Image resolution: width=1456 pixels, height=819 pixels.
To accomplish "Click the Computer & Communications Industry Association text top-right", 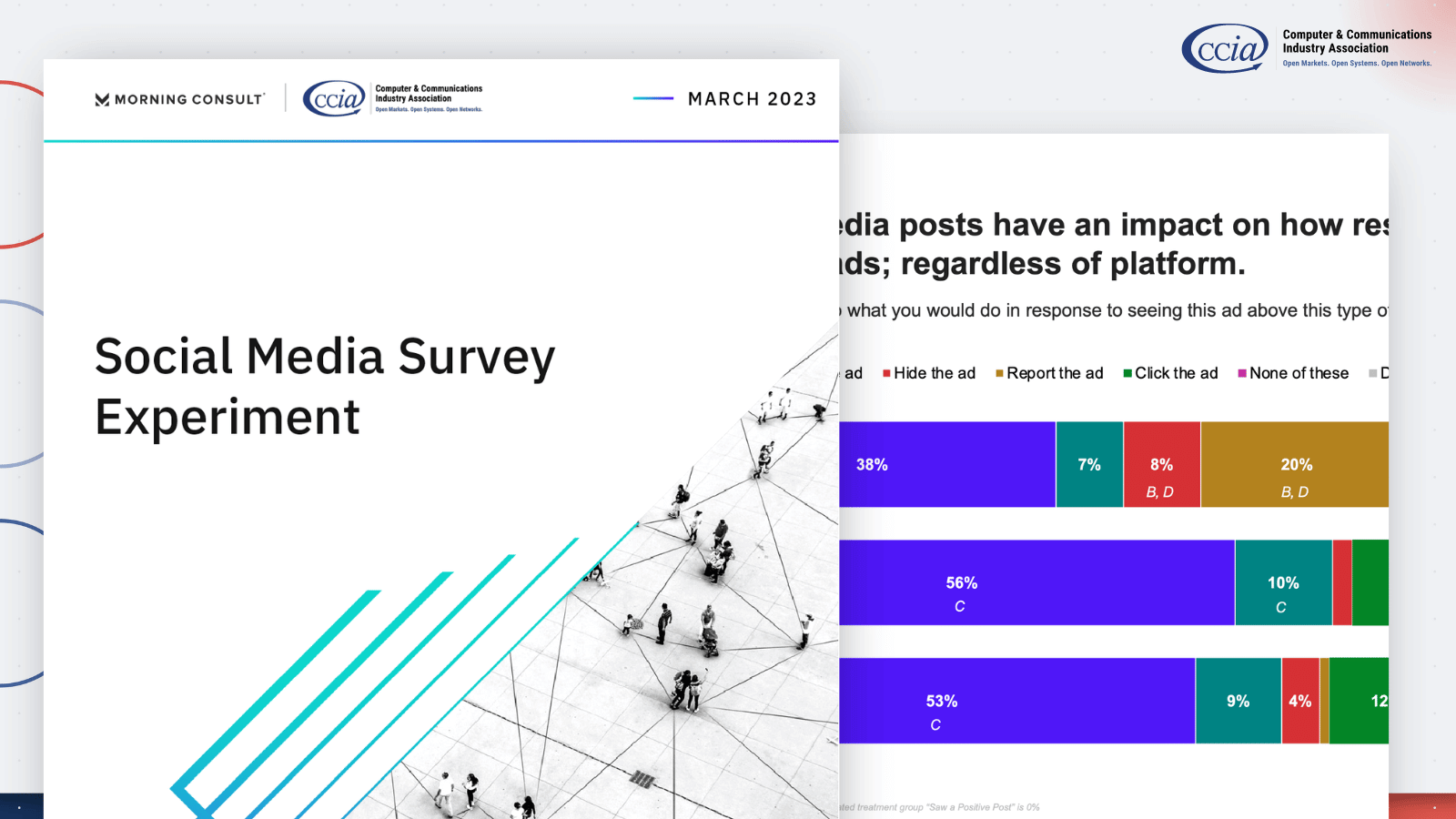I will 1356,42.
